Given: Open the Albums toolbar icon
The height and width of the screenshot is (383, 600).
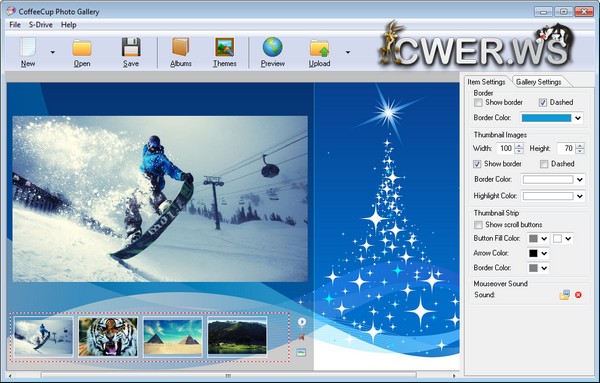Looking at the screenshot, I should pyautogui.click(x=181, y=47).
